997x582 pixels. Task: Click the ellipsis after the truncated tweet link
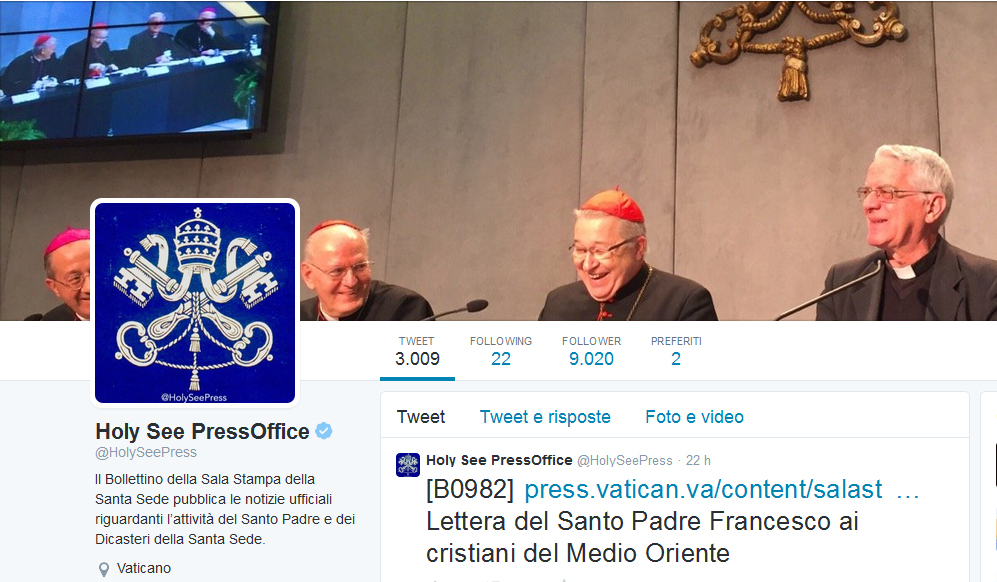907,491
